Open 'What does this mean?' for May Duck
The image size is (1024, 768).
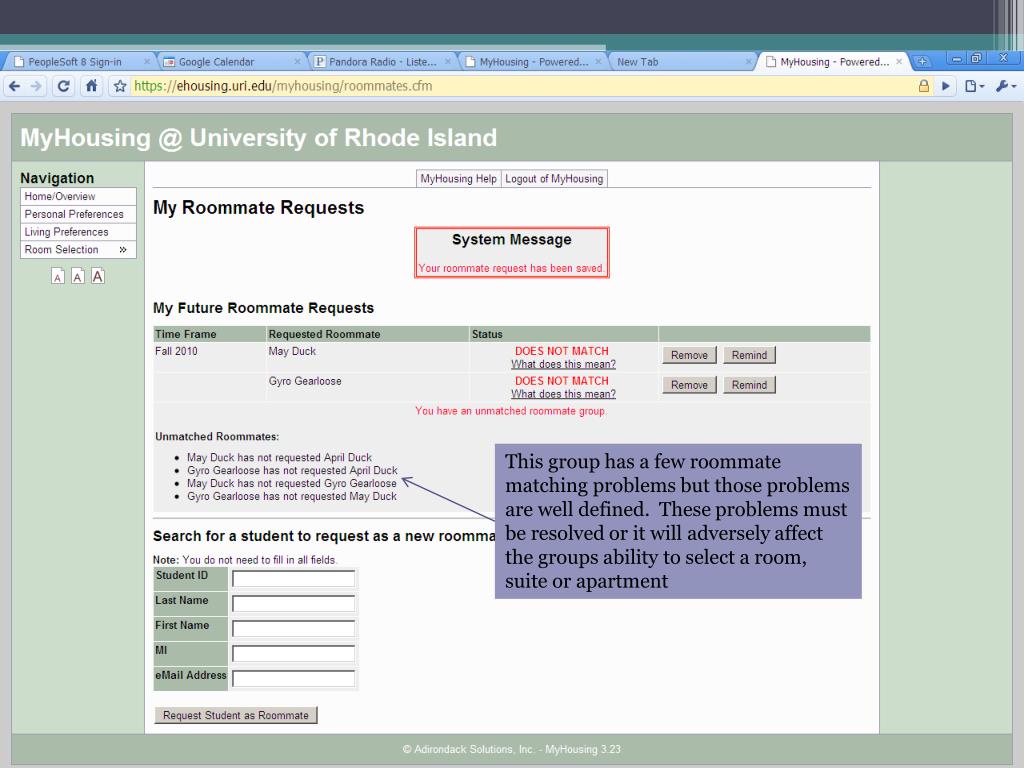pyautogui.click(x=563, y=364)
